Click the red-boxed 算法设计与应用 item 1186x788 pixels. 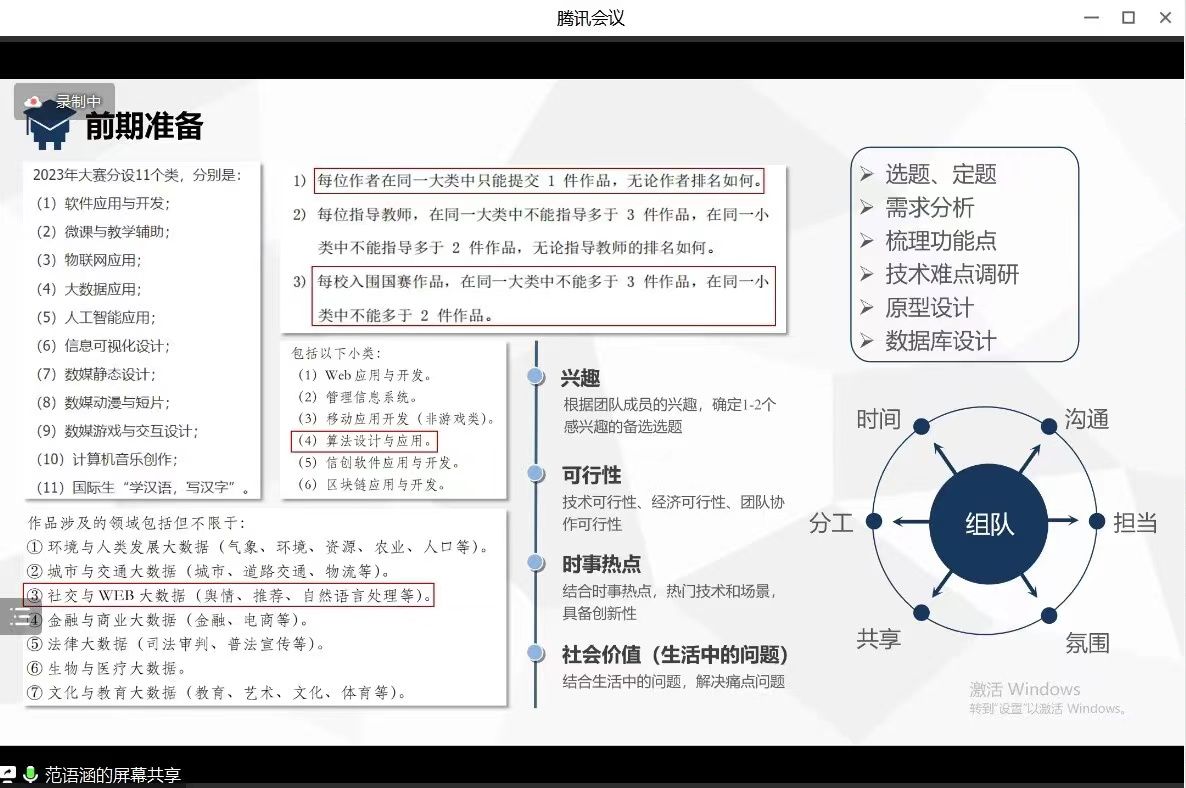click(365, 441)
